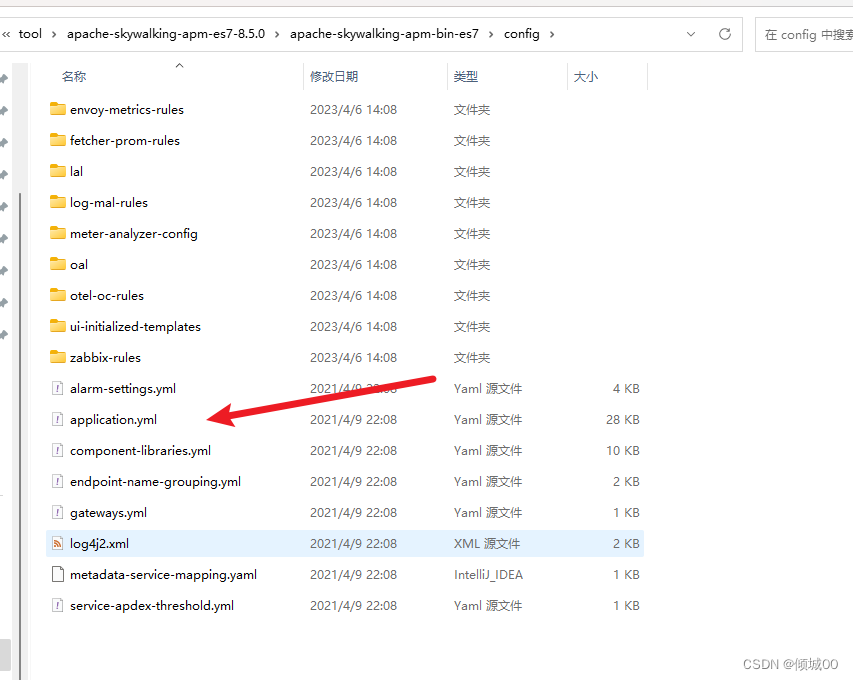Image resolution: width=853 pixels, height=680 pixels.
Task: Go to apache-skywalking-apm-es7-8.5.0 in breadcrumb
Action: [166, 34]
